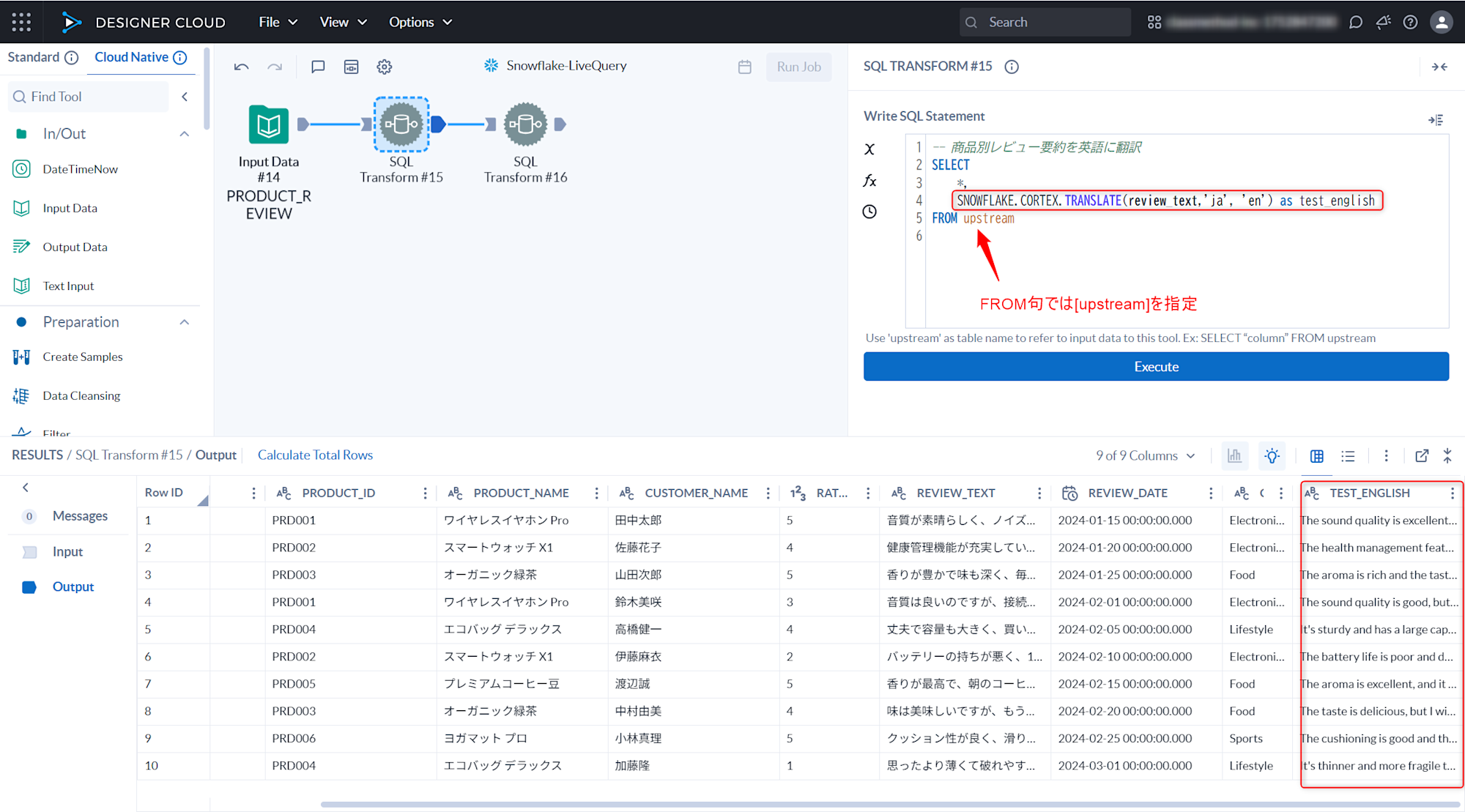Show the Input results section
The width and height of the screenshot is (1465, 812).
(67, 552)
